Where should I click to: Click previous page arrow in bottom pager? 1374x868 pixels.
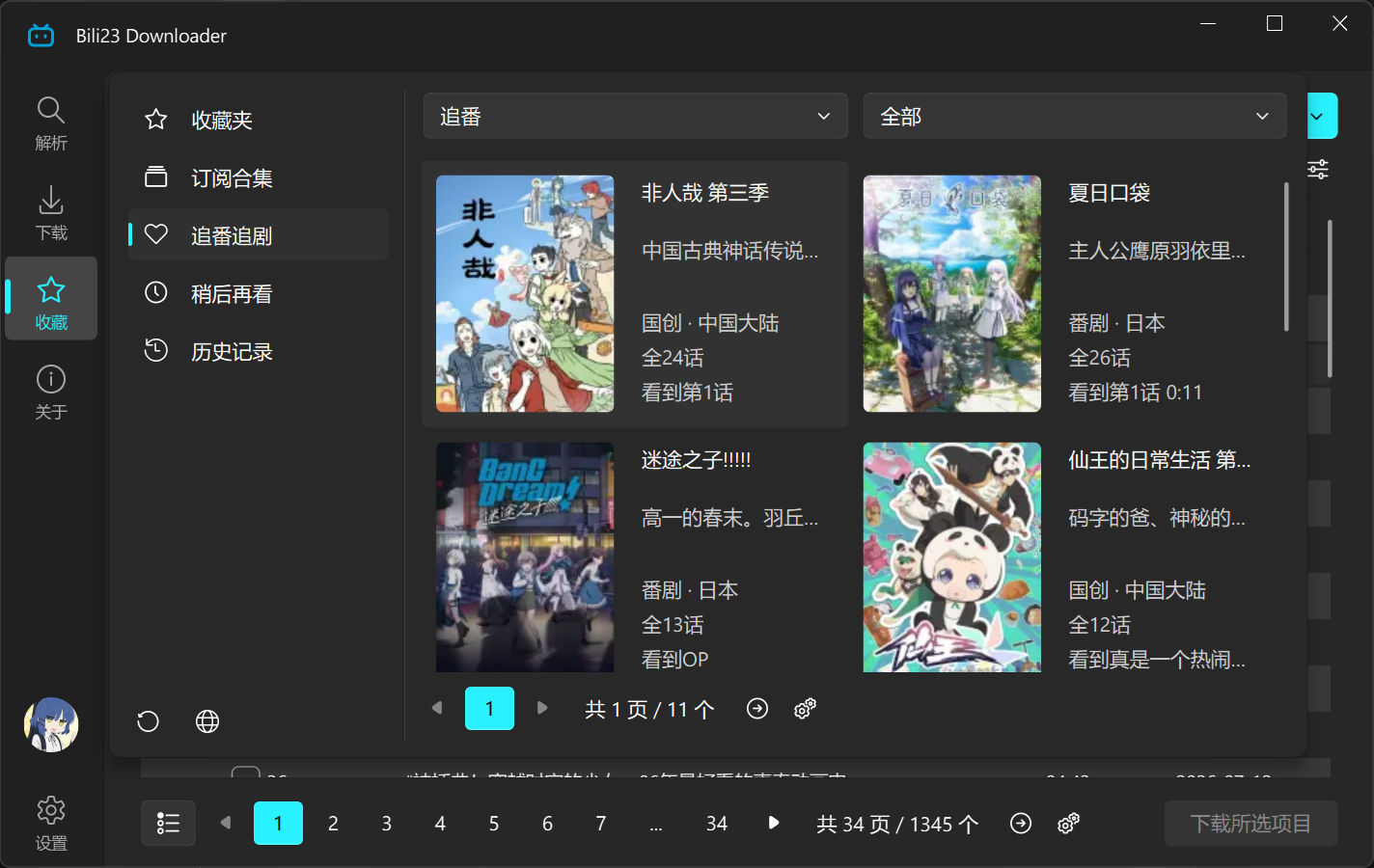pos(226,823)
